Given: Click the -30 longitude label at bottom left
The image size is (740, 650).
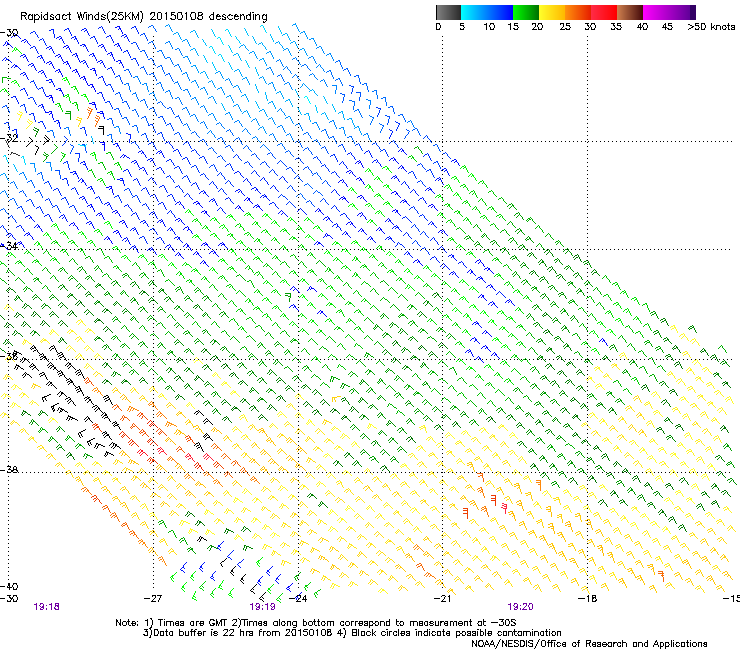Looking at the screenshot, I should [9, 599].
